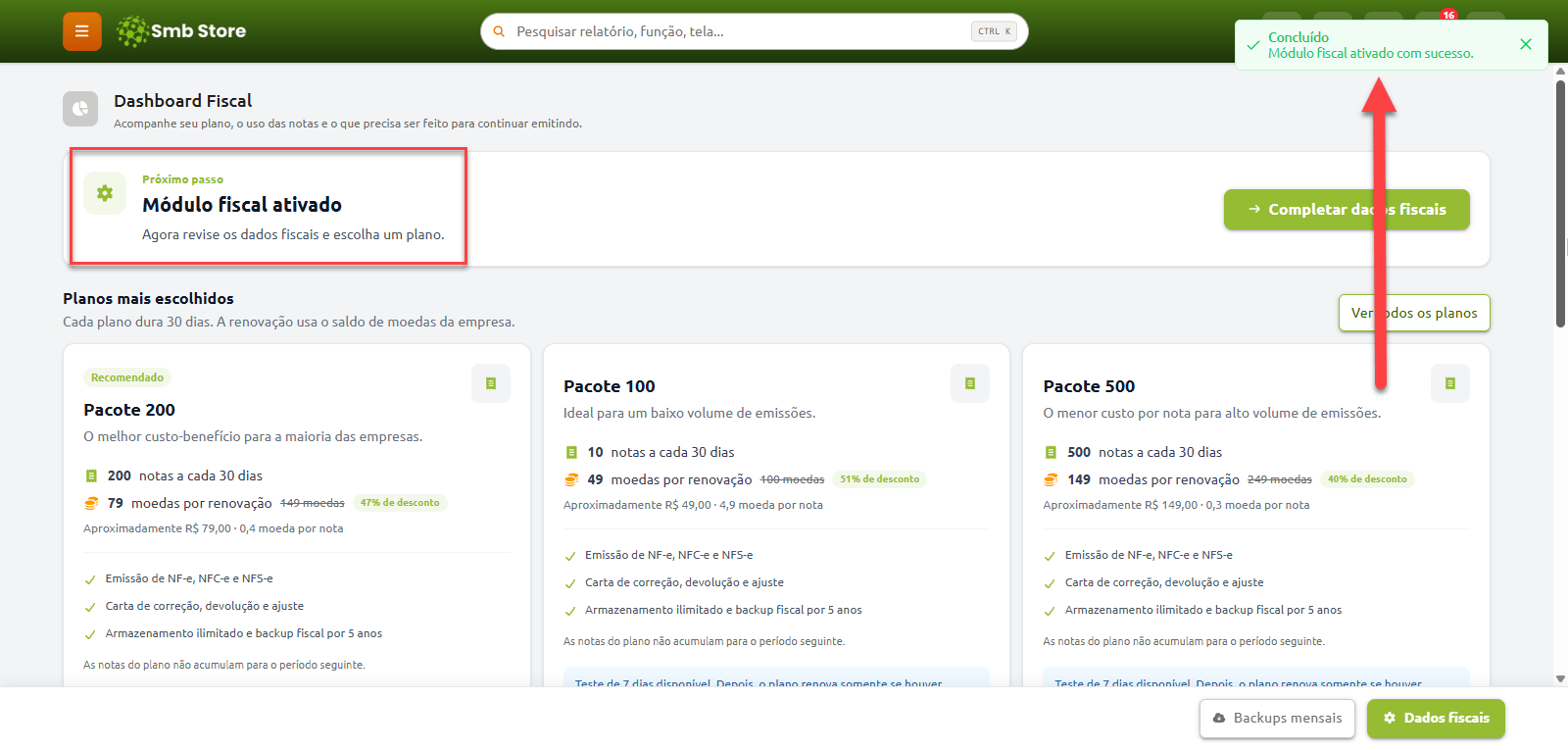
Task: Click the notes icon beside '10 notas a cada 30 dias'
Action: tap(571, 453)
